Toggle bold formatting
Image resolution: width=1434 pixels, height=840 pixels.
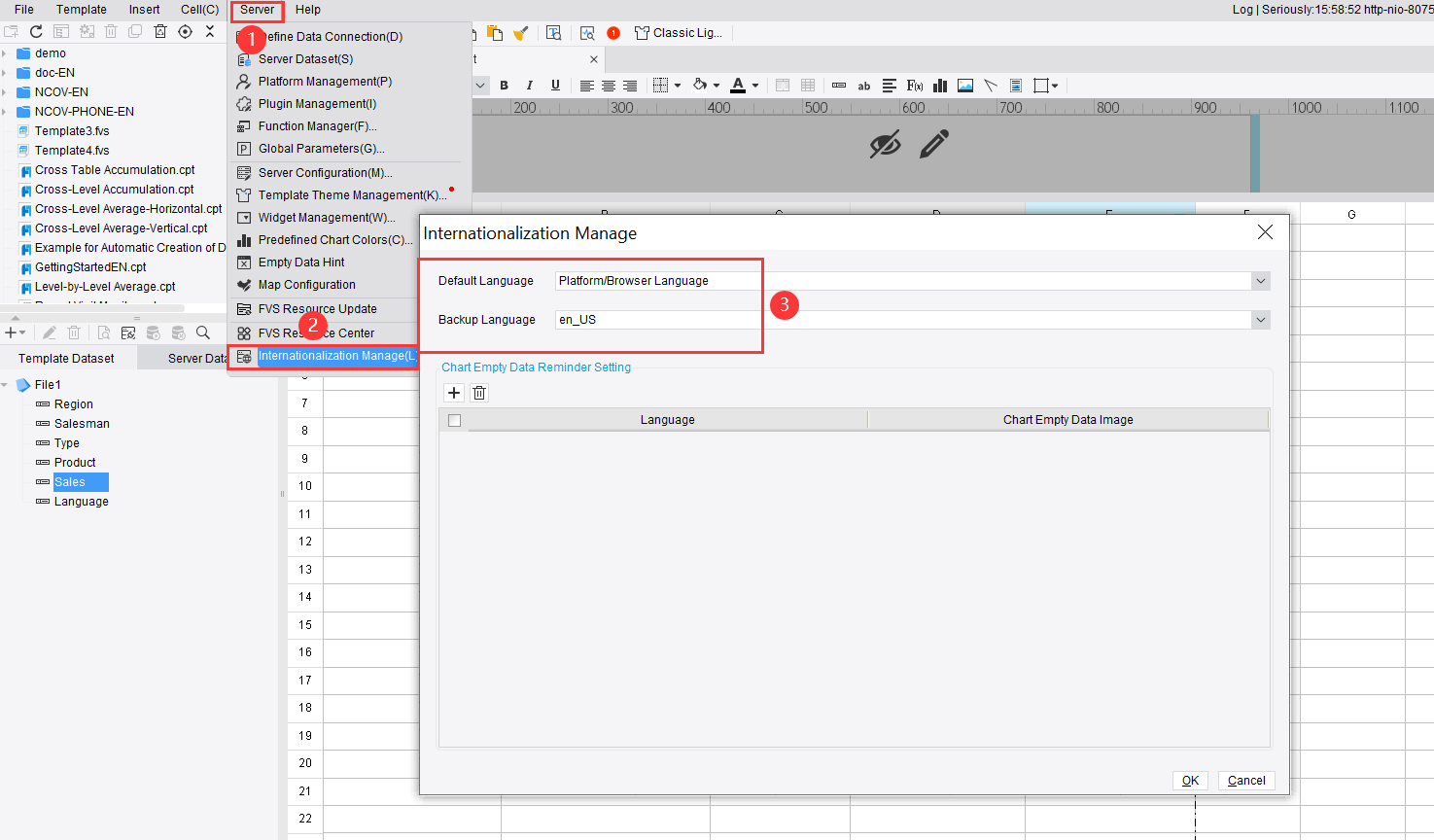(504, 86)
